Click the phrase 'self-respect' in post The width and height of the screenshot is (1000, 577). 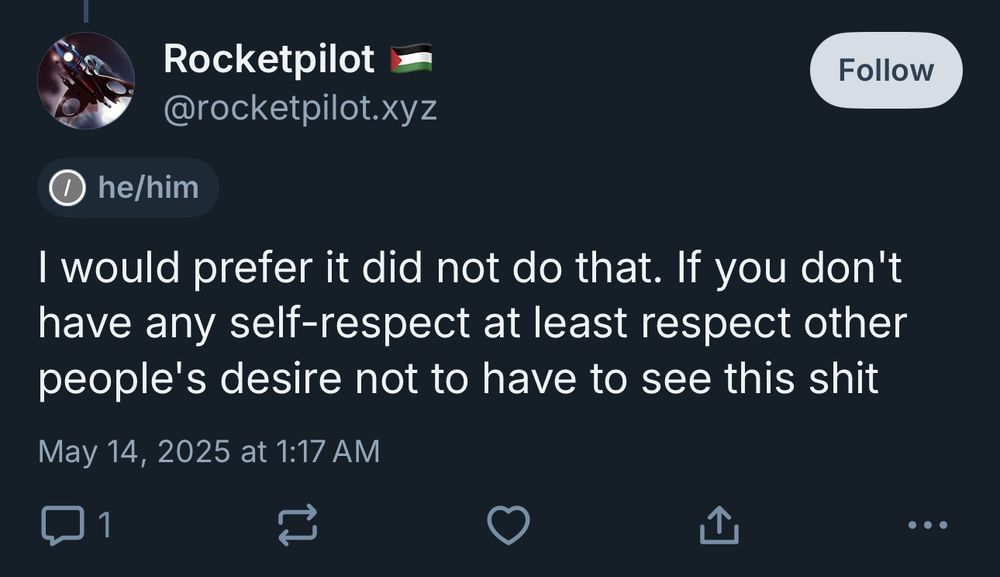coord(349,323)
